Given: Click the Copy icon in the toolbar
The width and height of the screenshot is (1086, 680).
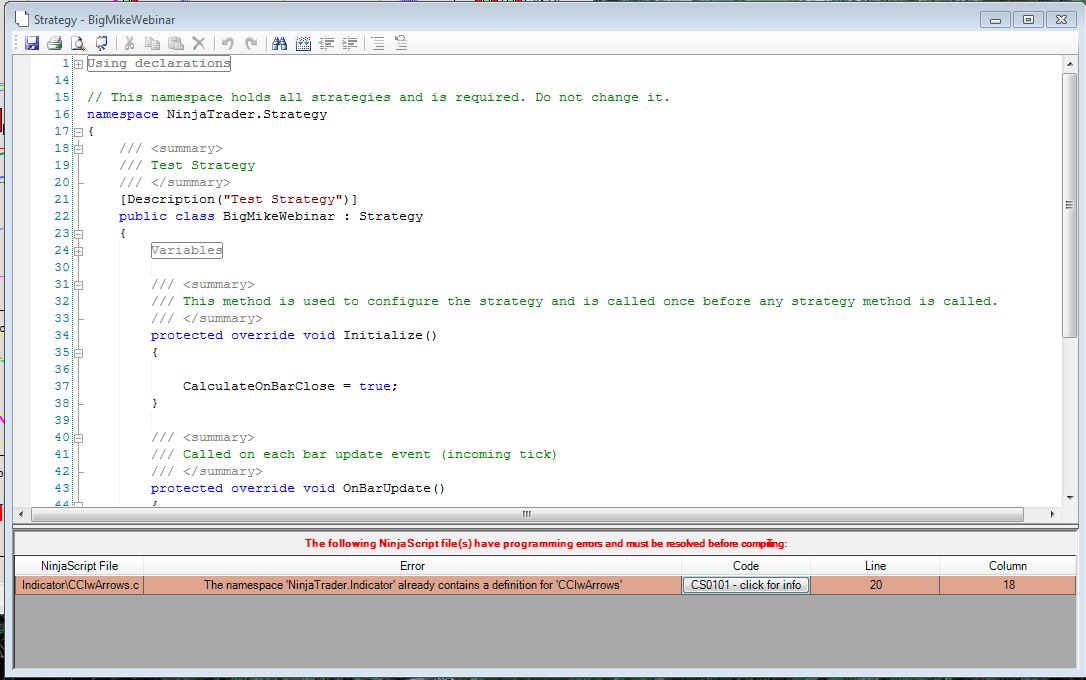Looking at the screenshot, I should (x=152, y=43).
